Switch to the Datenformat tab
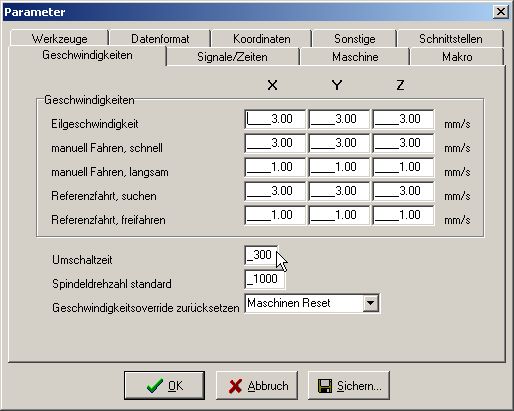 tap(160, 39)
